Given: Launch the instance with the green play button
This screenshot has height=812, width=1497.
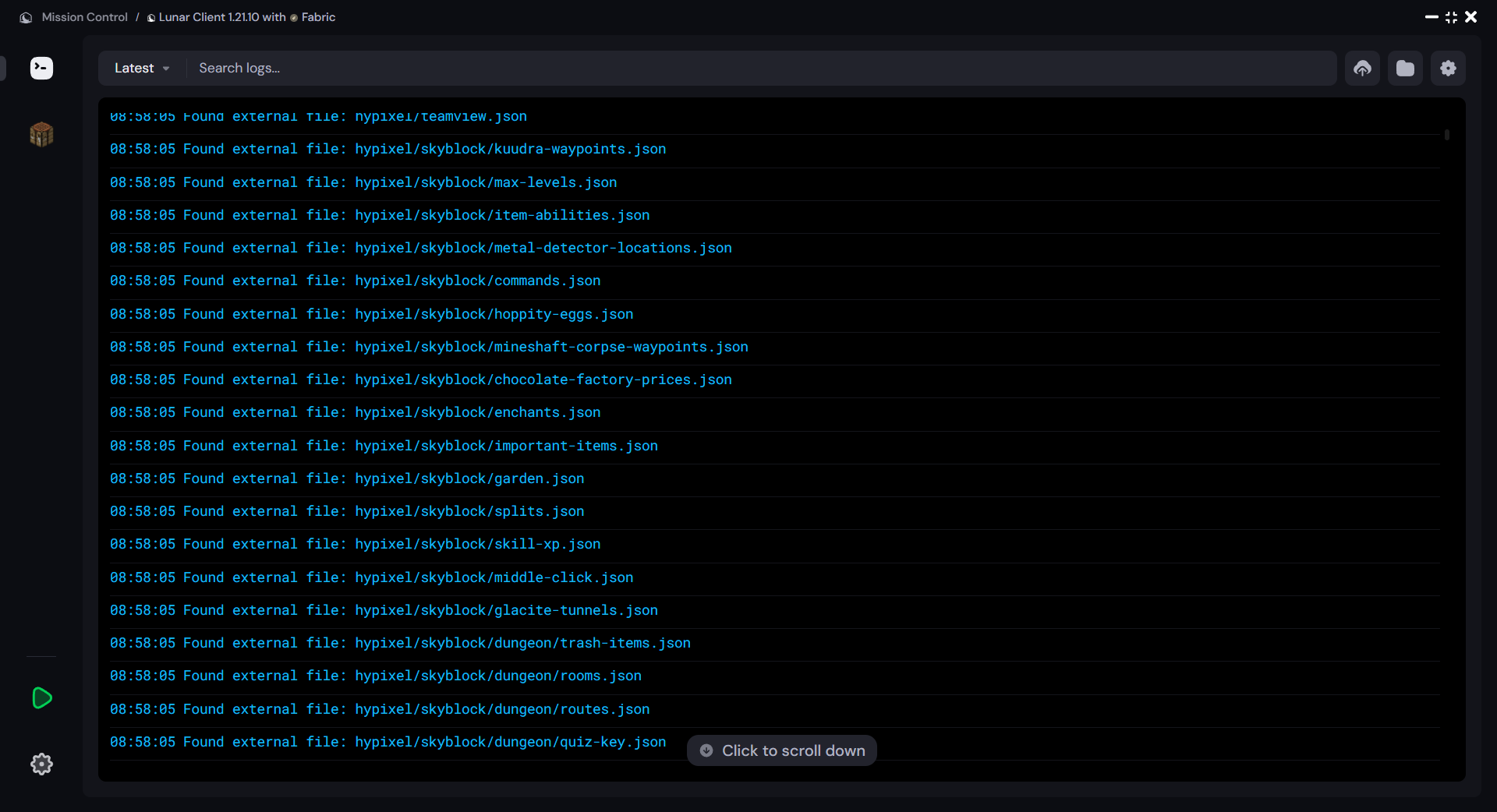Looking at the screenshot, I should pyautogui.click(x=41, y=698).
